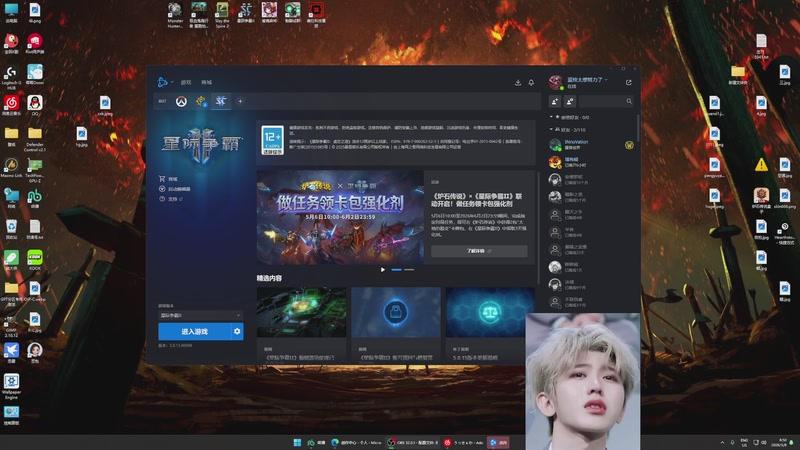Click the 了解详情 button on promo panel

(479, 251)
